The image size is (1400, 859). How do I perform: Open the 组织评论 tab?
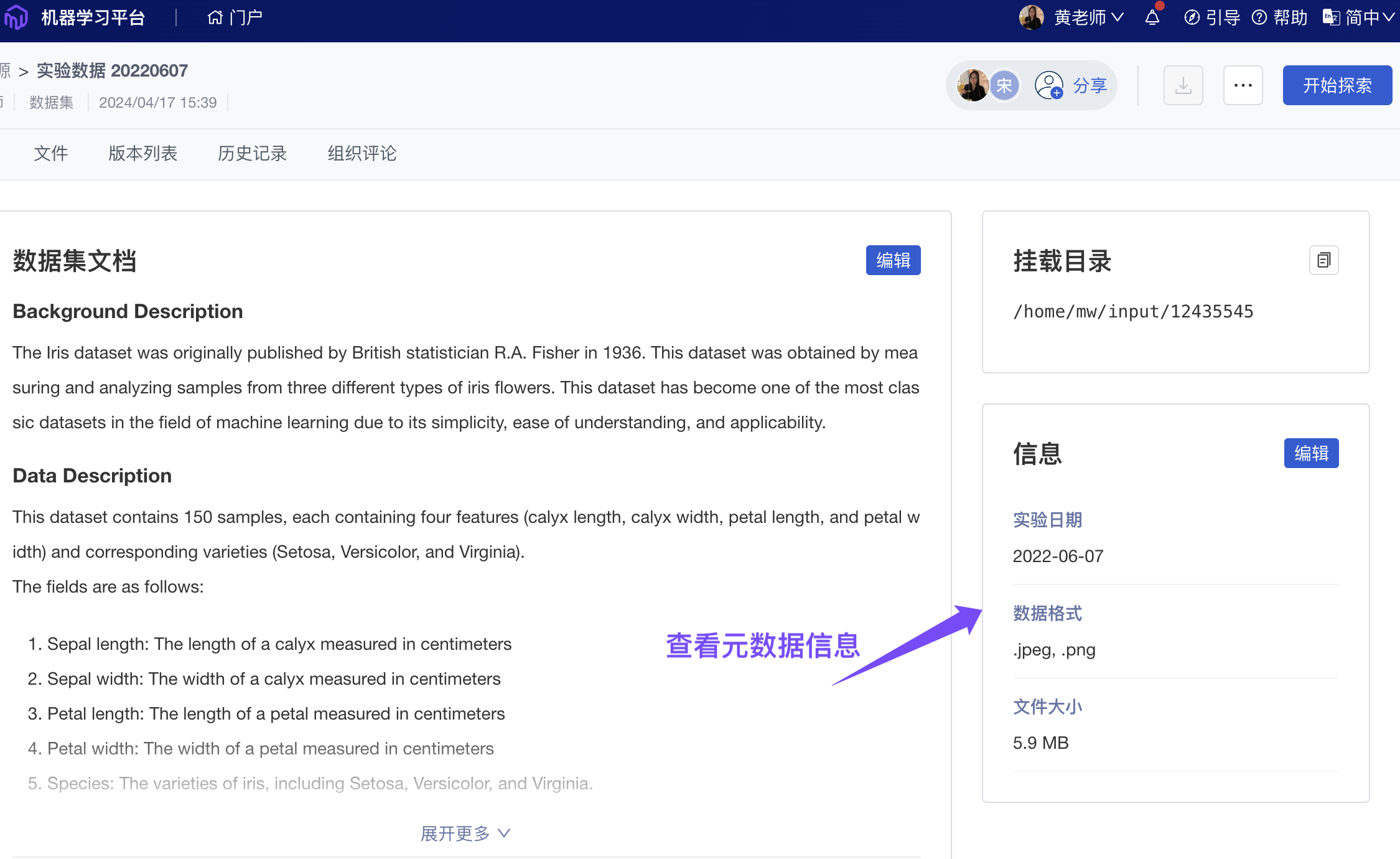(362, 153)
